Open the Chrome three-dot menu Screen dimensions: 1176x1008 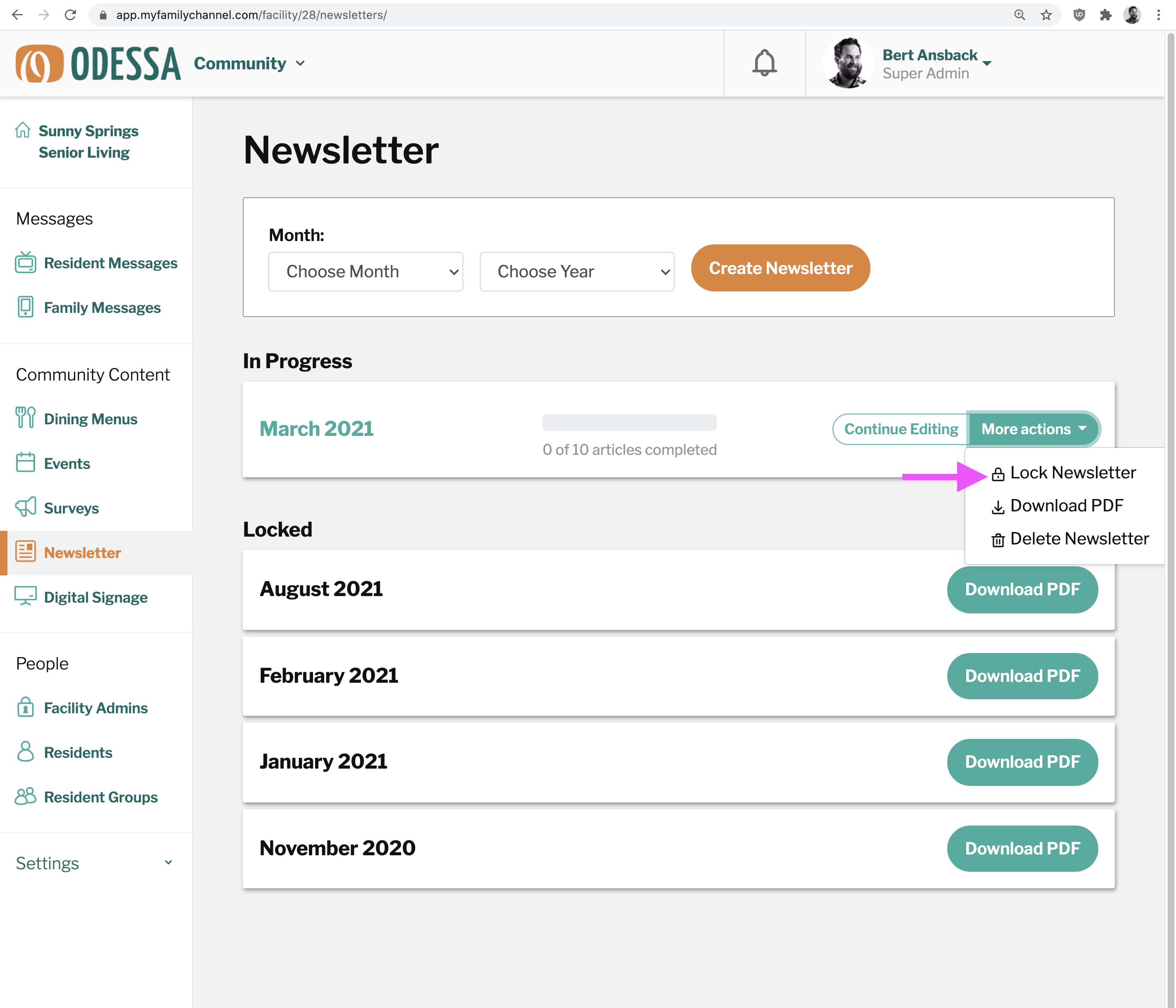[1158, 15]
